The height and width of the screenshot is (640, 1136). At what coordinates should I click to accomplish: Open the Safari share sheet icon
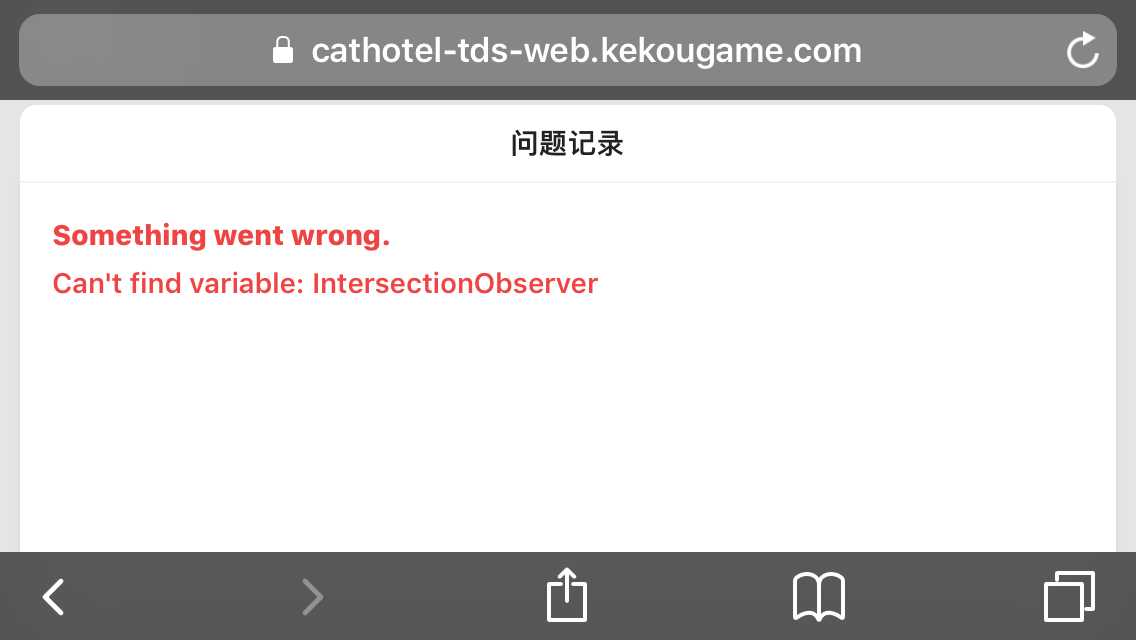[567, 595]
